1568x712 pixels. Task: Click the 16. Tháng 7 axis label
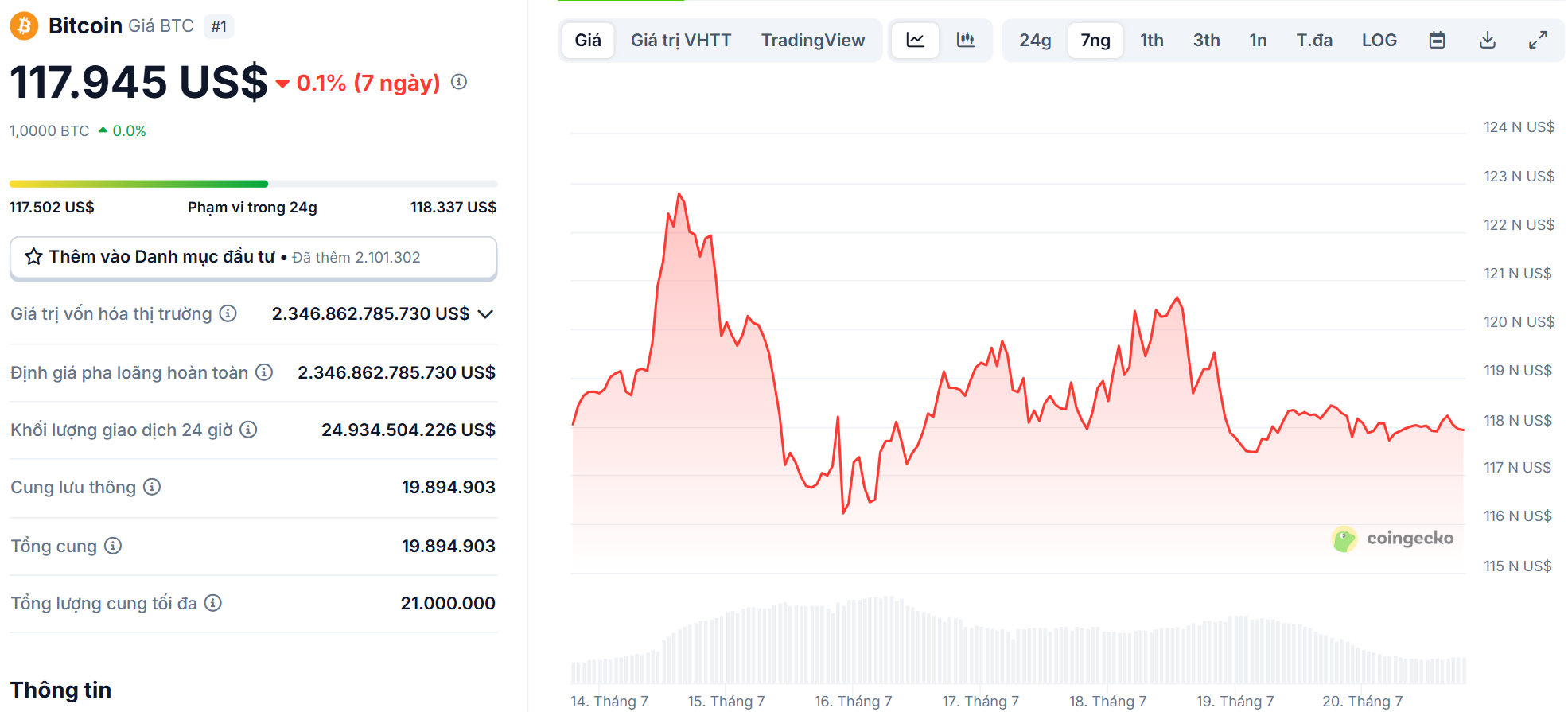click(x=854, y=701)
